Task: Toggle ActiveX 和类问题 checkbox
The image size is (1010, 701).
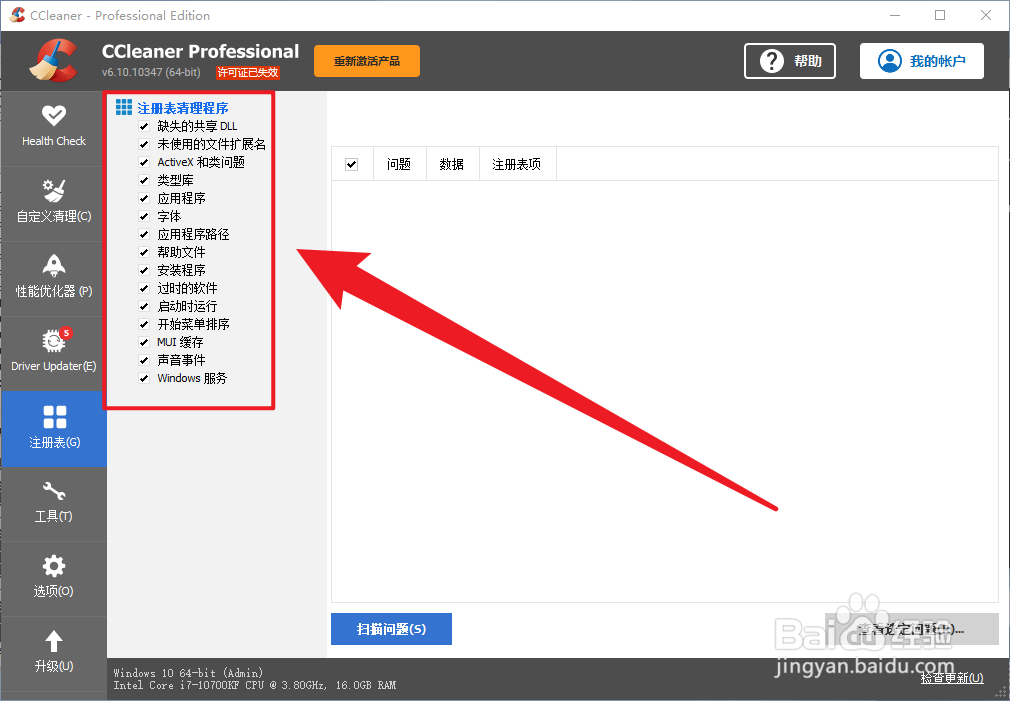Action: [144, 162]
